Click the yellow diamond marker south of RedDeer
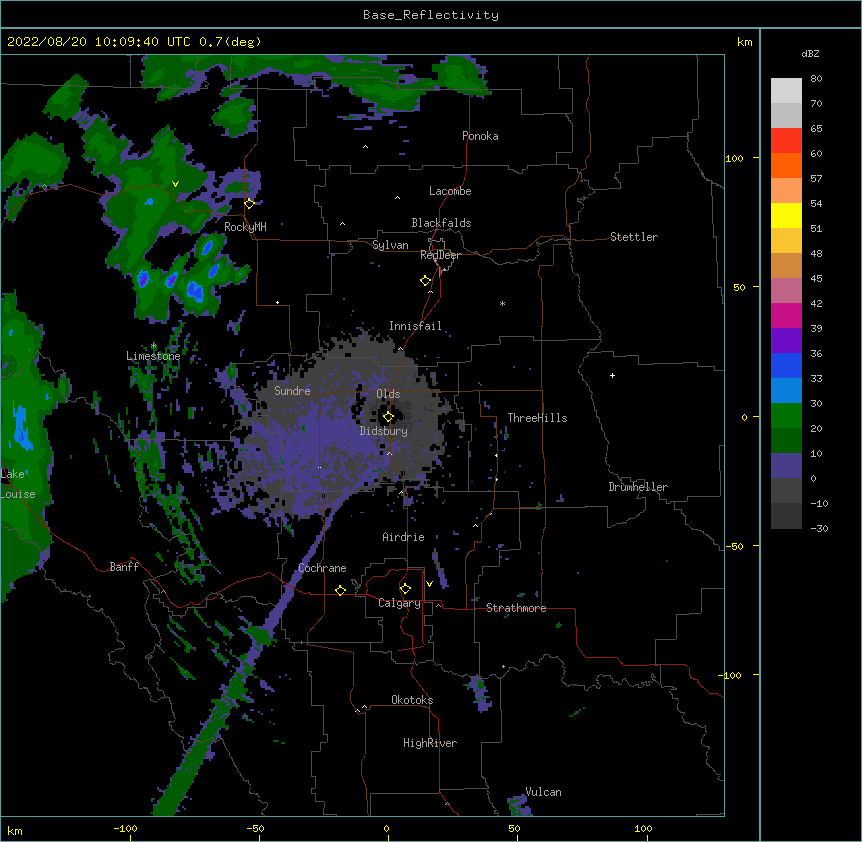 [x=426, y=281]
